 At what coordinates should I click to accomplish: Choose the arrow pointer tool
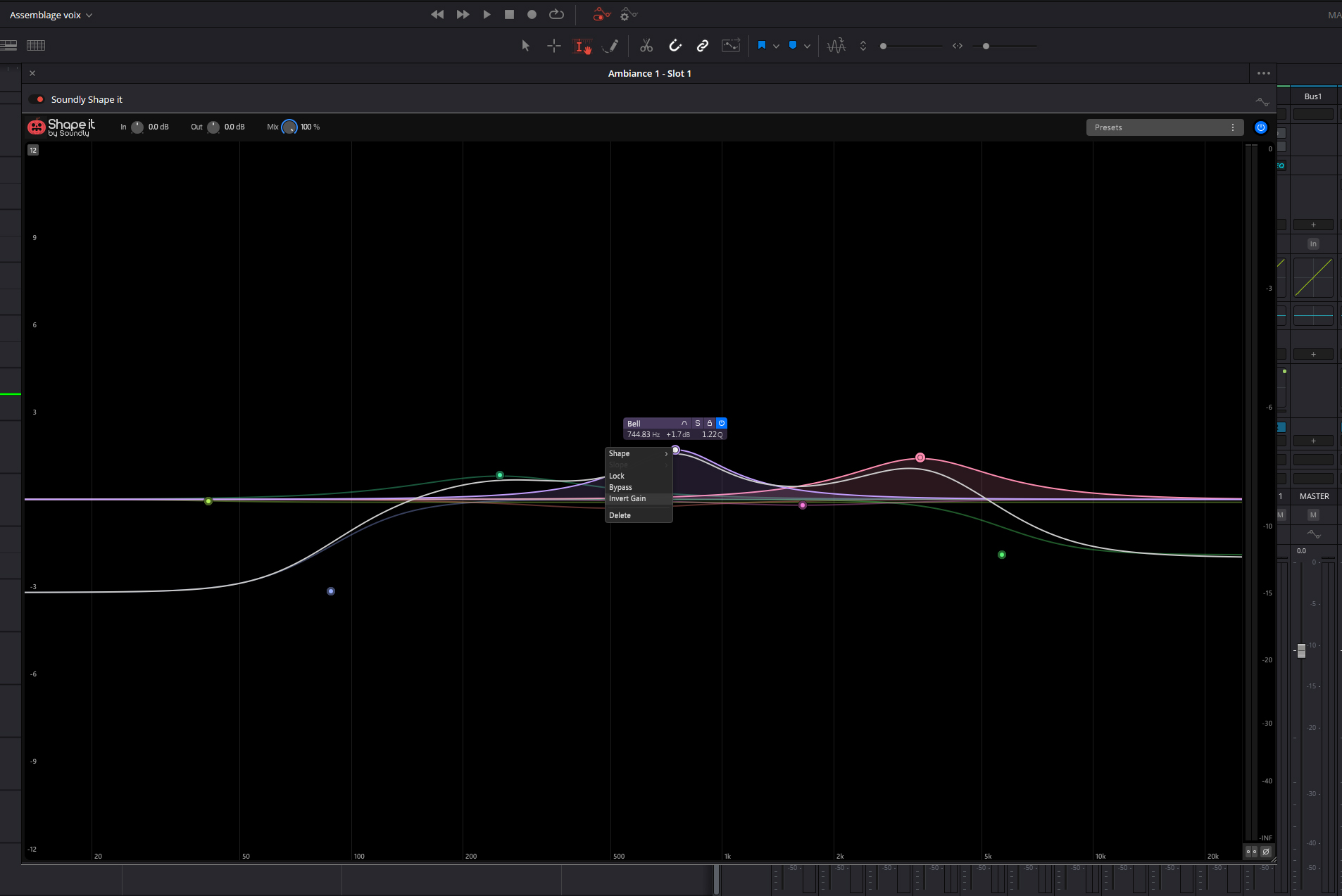pyautogui.click(x=525, y=46)
